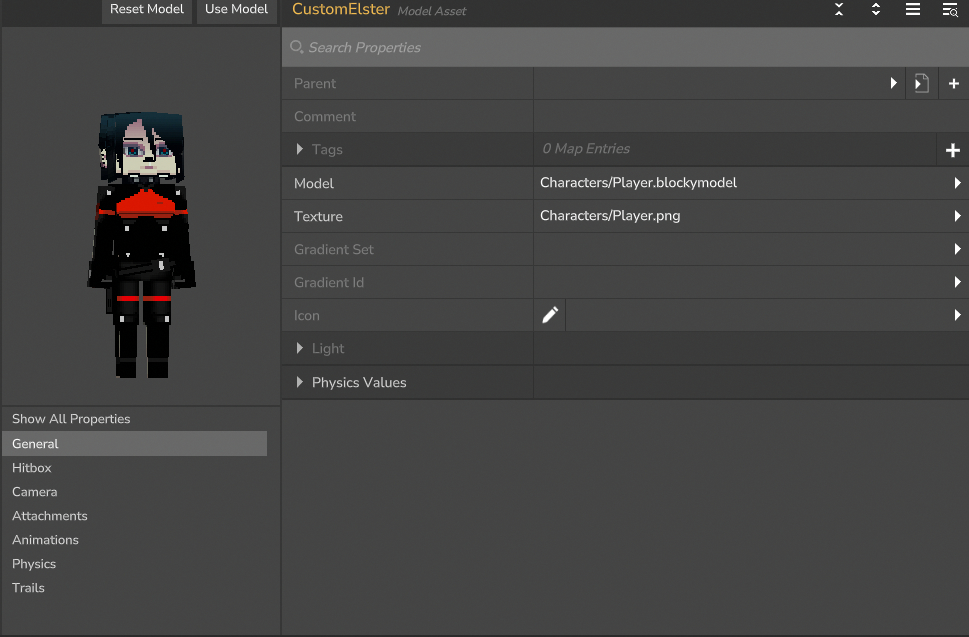The height and width of the screenshot is (637, 969).
Task: Add a new Tags map entry
Action: [x=952, y=150]
